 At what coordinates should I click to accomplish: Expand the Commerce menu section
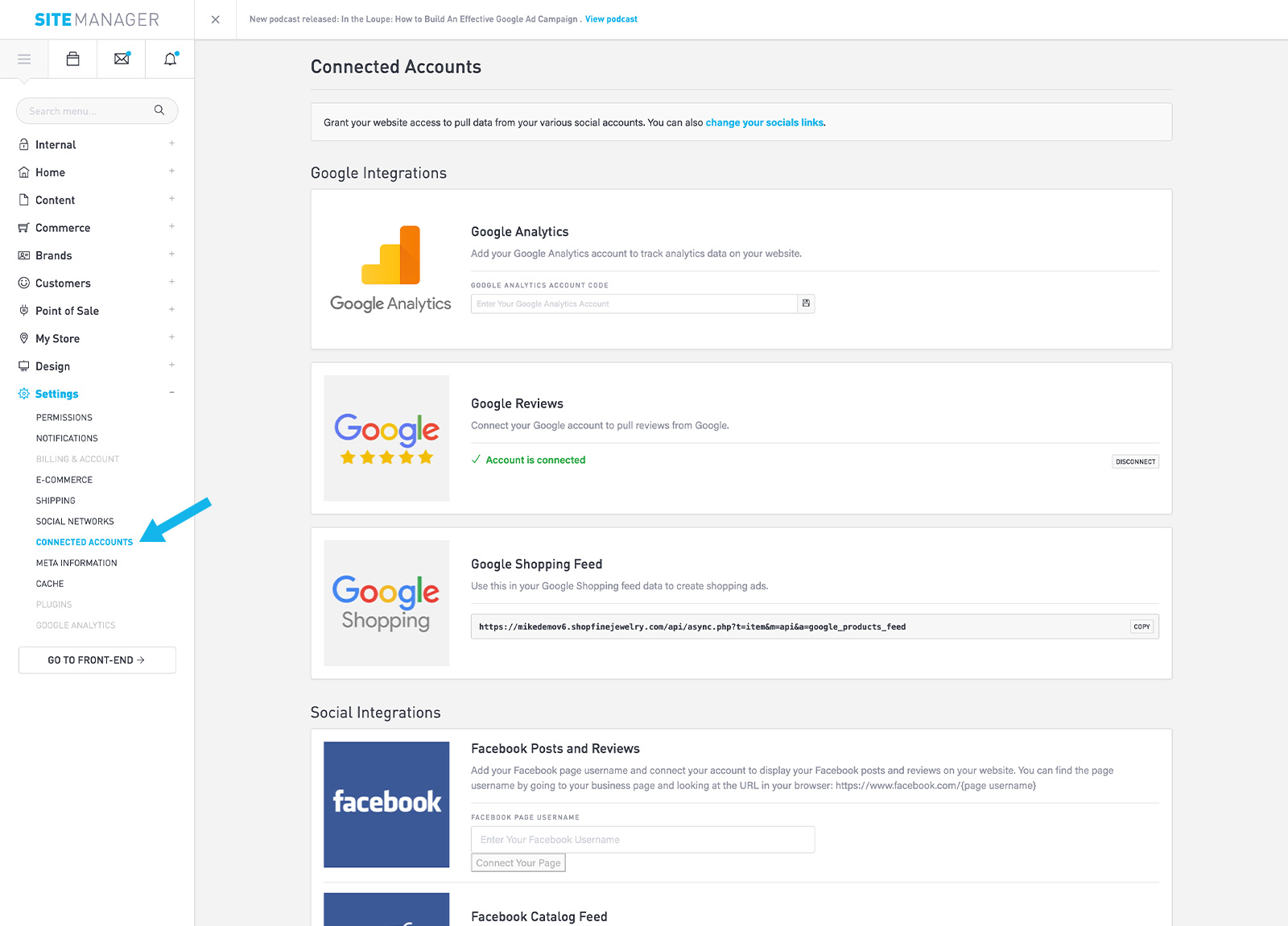coord(171,227)
